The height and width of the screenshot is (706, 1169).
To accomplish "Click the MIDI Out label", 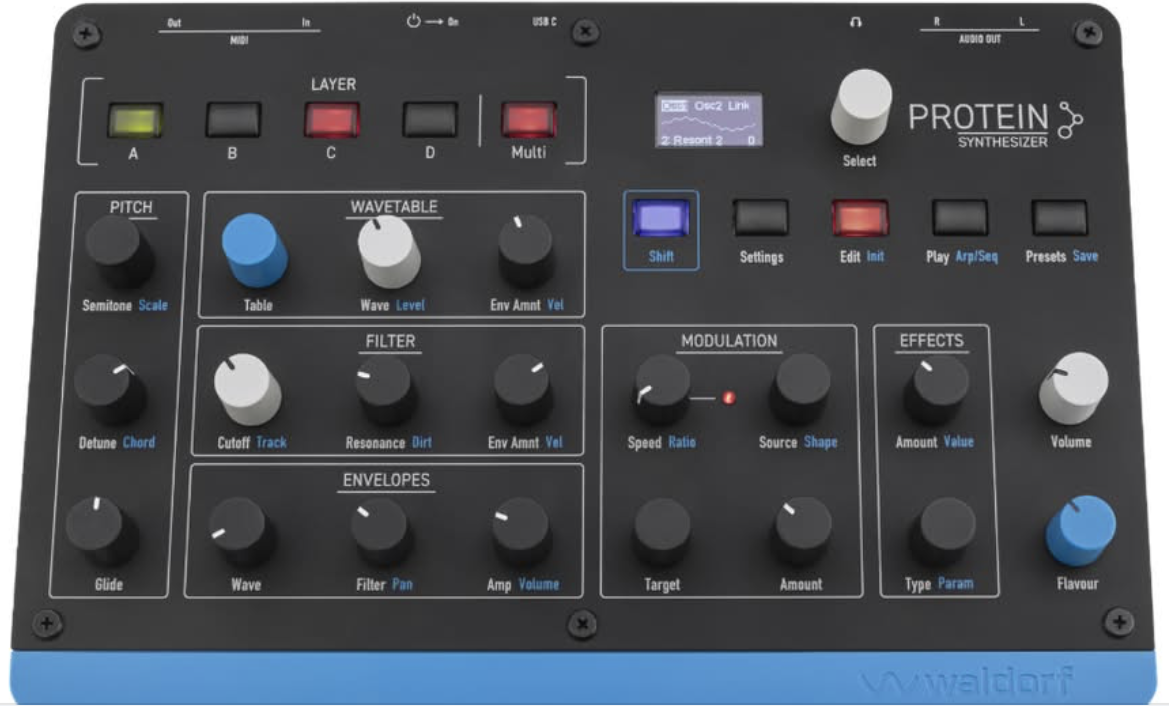I will (174, 23).
